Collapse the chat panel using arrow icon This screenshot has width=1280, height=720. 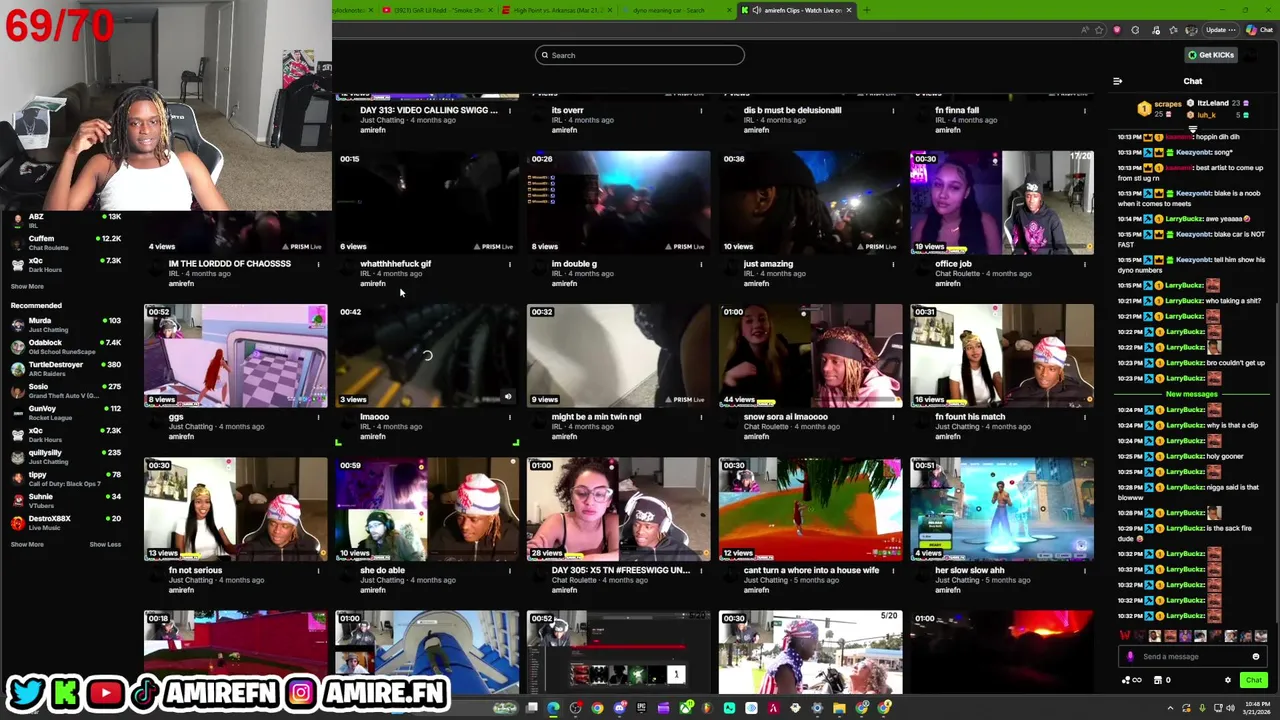1117,81
